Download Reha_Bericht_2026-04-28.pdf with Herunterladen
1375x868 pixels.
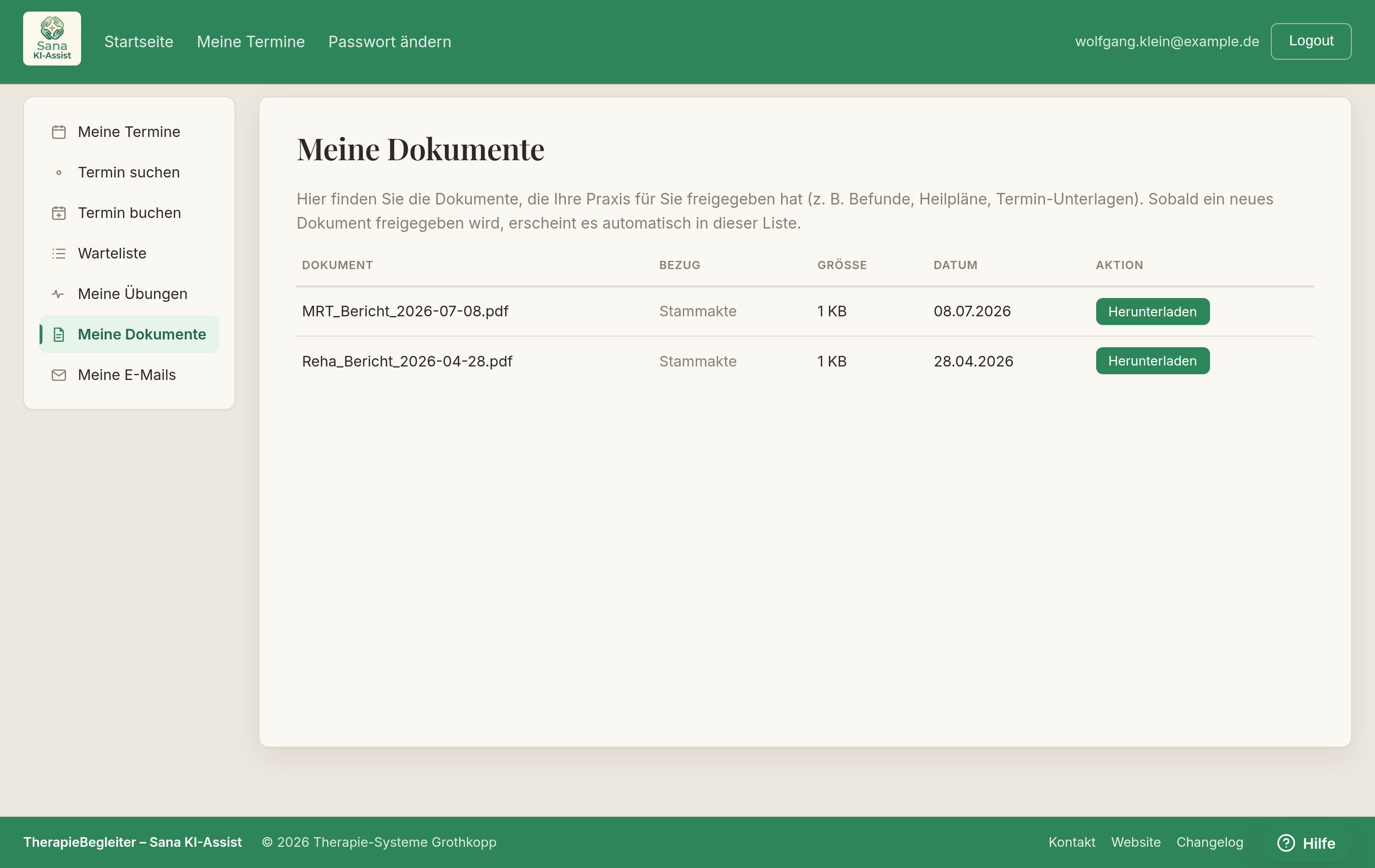point(1152,361)
